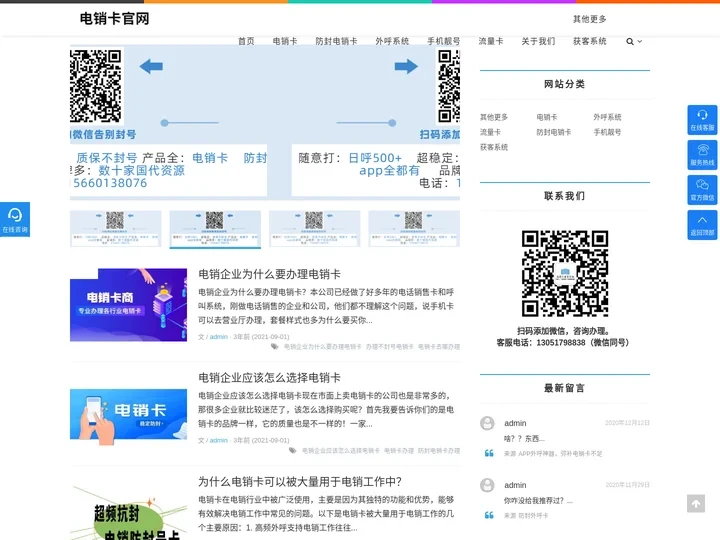Open 手机靓号 navigation menu item
The image size is (720, 540).
click(444, 41)
